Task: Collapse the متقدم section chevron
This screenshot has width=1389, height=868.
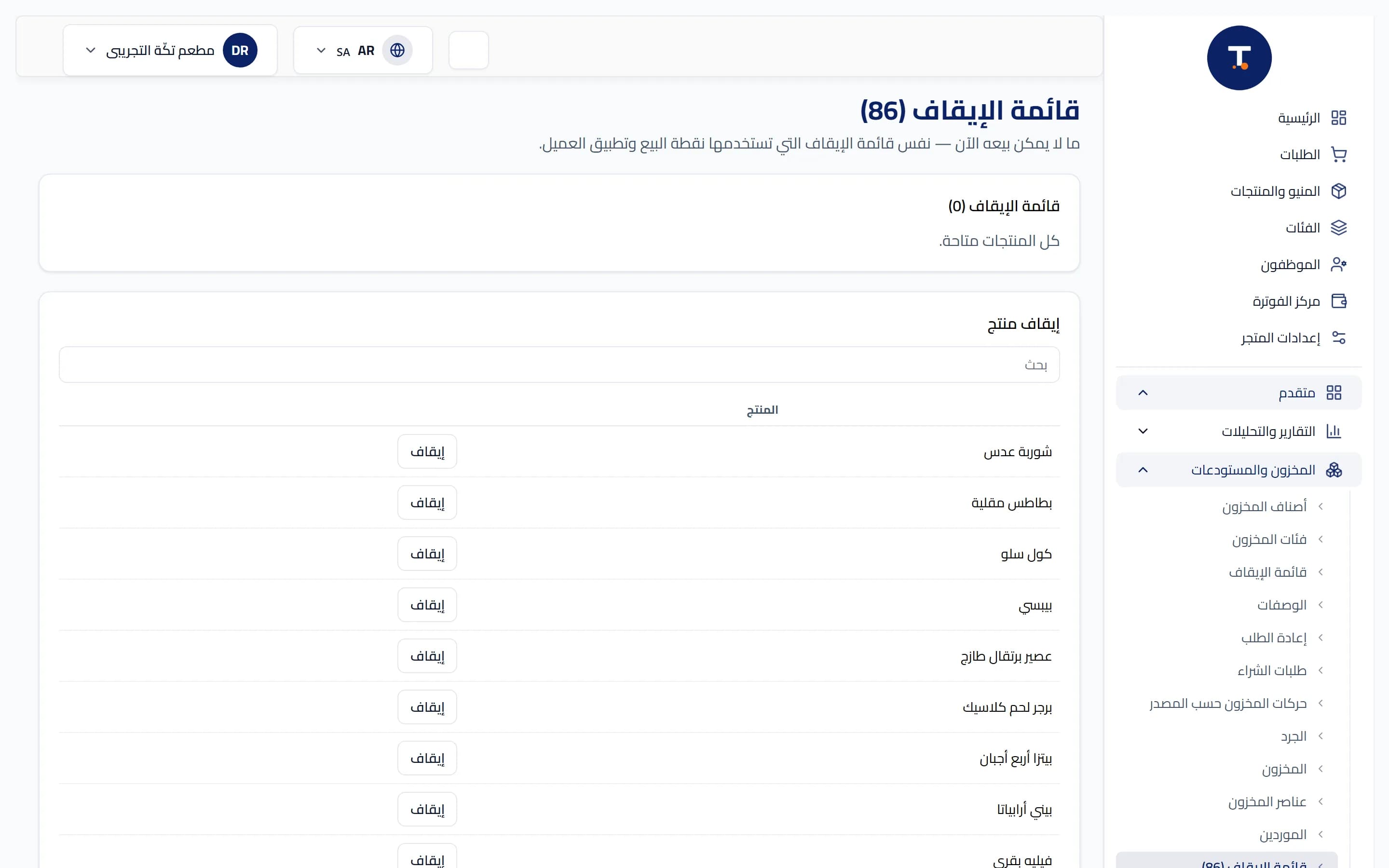Action: [1143, 393]
